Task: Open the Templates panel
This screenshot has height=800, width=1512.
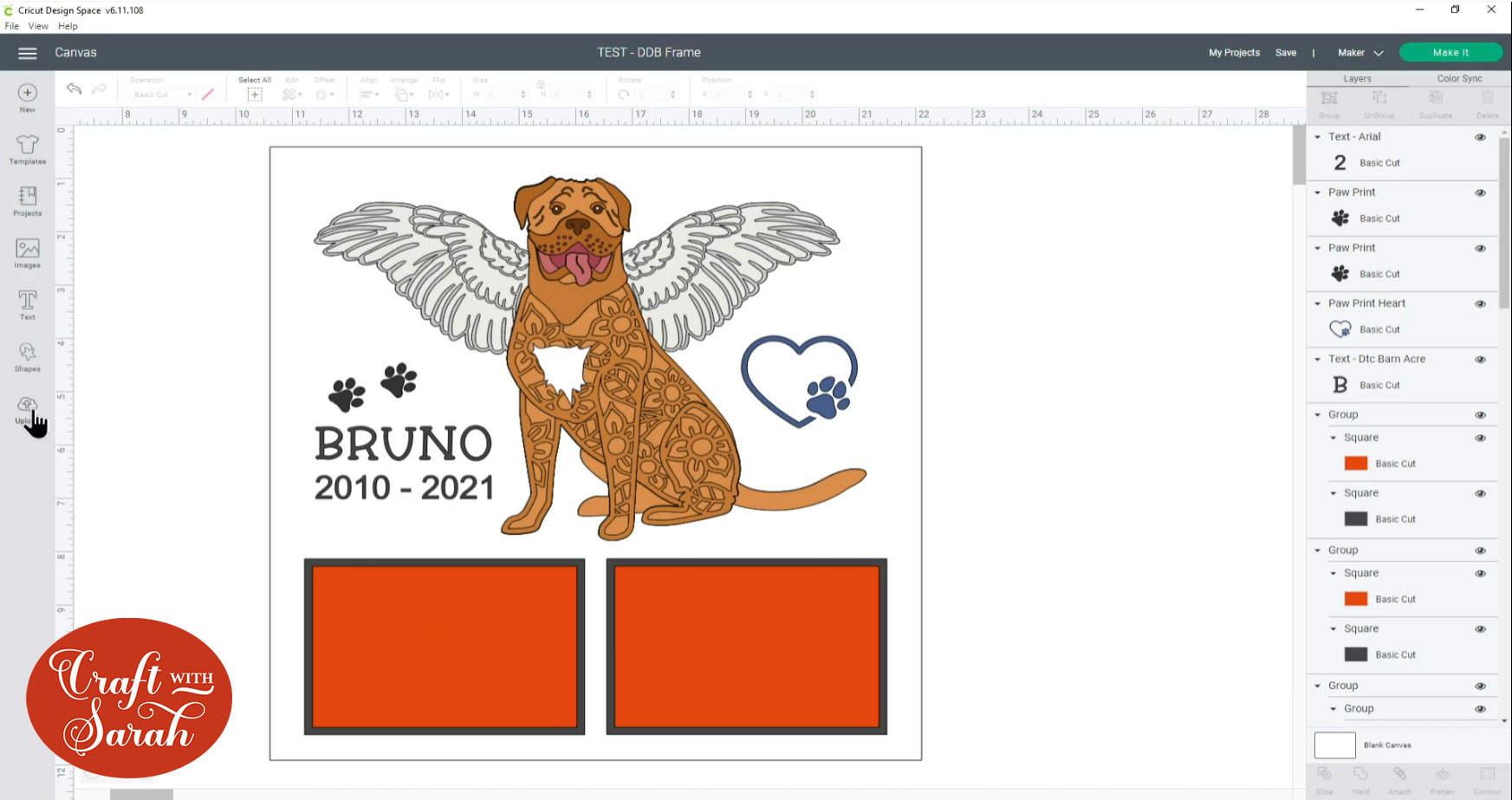Action: 28,149
